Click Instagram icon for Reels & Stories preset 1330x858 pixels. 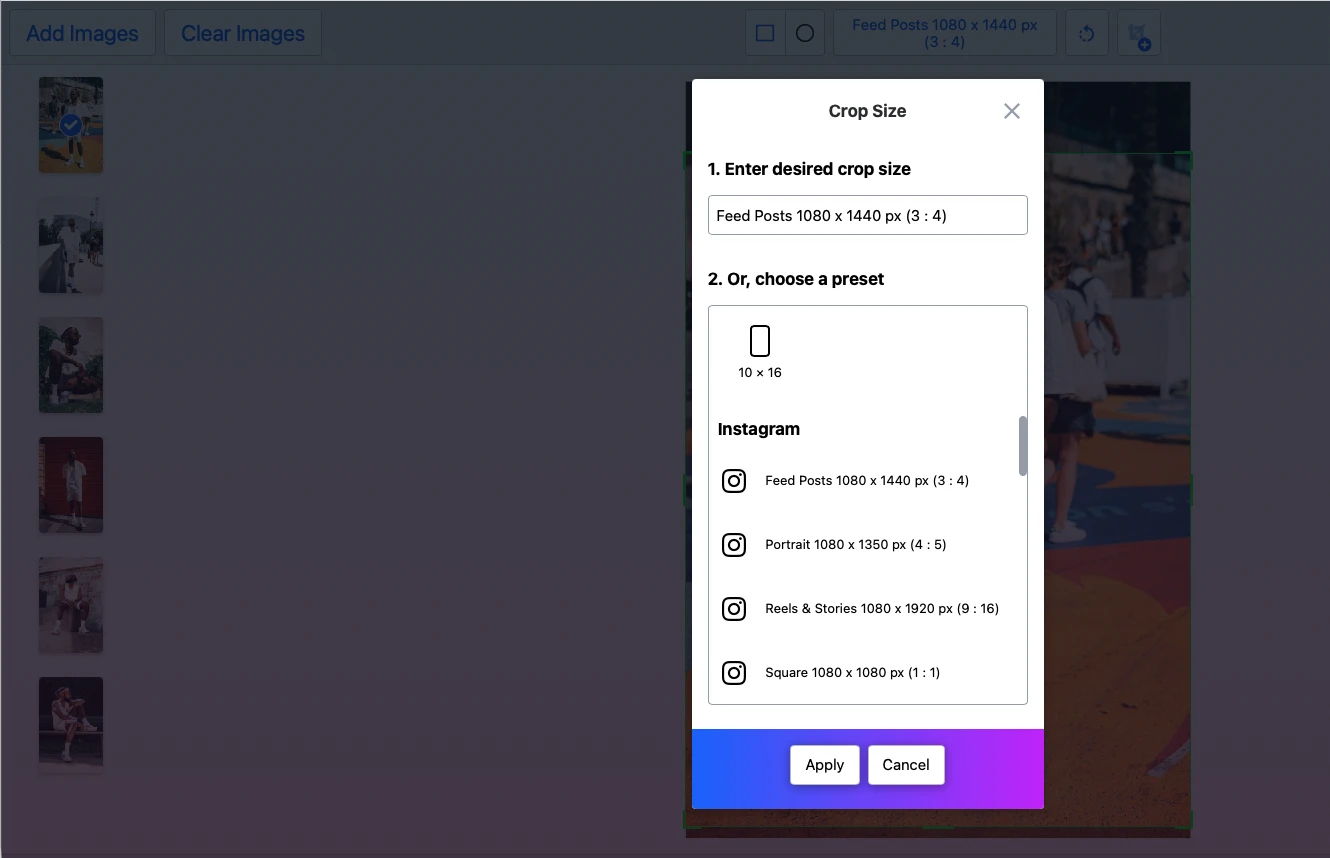[734, 609]
